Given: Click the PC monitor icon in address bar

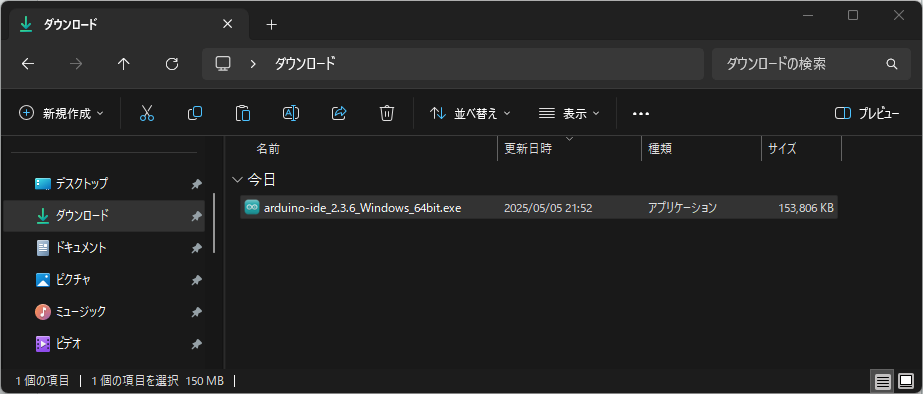Looking at the screenshot, I should [x=223, y=64].
